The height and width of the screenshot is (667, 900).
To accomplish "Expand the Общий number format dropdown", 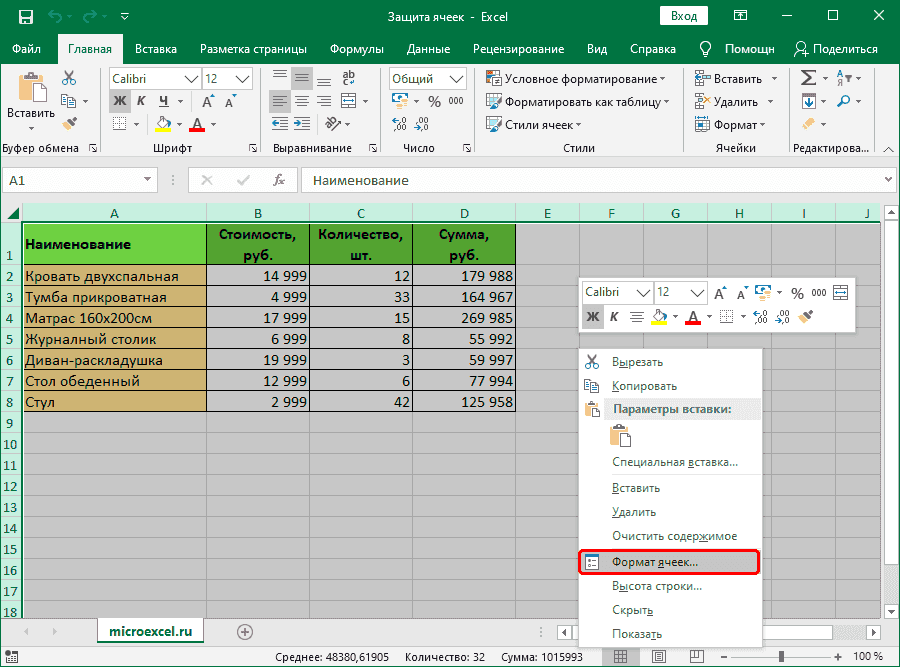I will pos(455,78).
